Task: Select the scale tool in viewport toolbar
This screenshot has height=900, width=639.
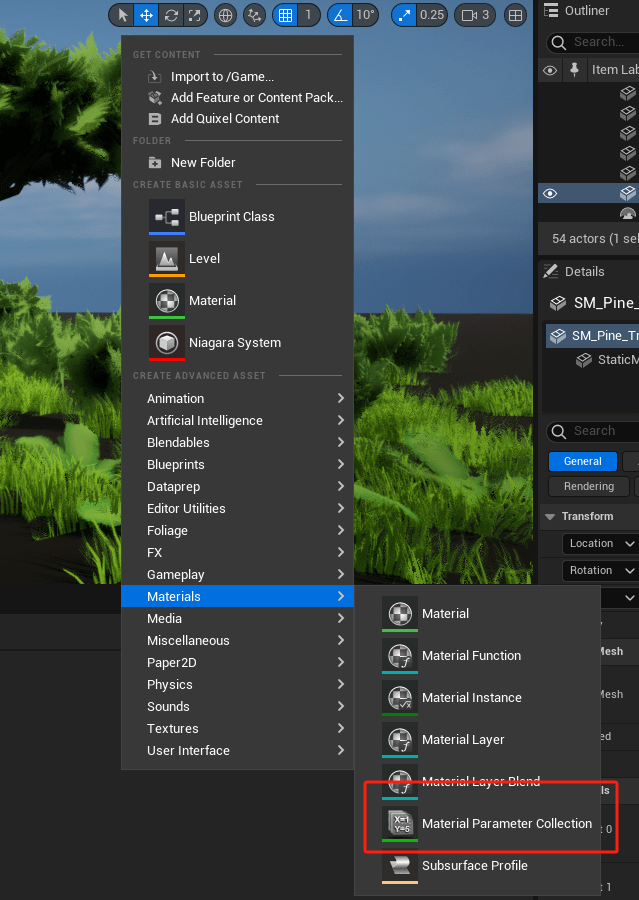Action: click(x=195, y=15)
